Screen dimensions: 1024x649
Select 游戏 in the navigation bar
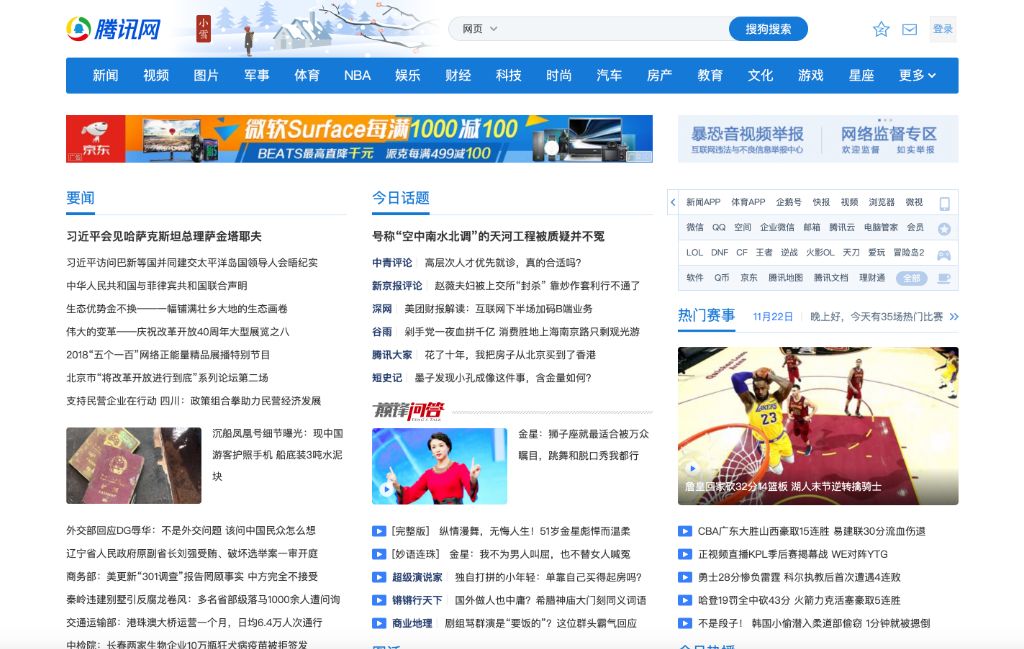point(810,75)
